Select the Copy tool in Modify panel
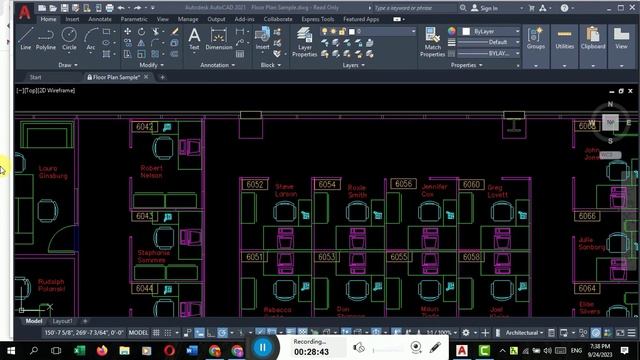 click(x=127, y=42)
